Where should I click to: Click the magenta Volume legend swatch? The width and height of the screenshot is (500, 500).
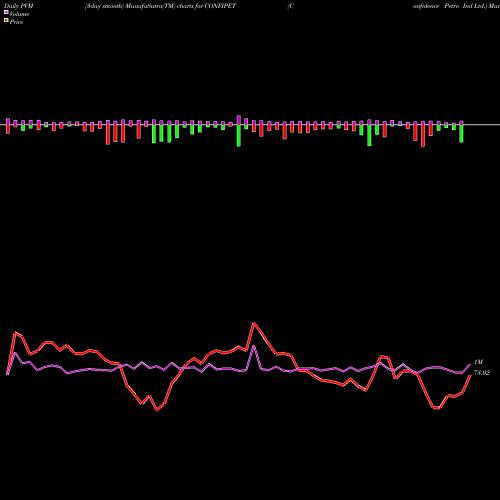6,13
